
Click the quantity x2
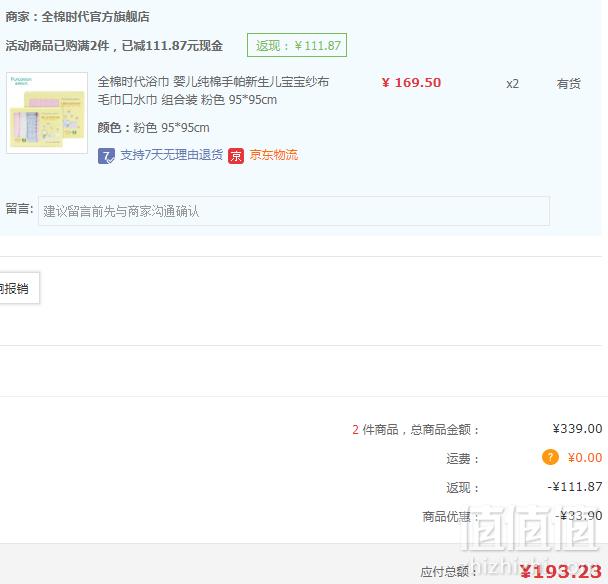click(x=512, y=84)
